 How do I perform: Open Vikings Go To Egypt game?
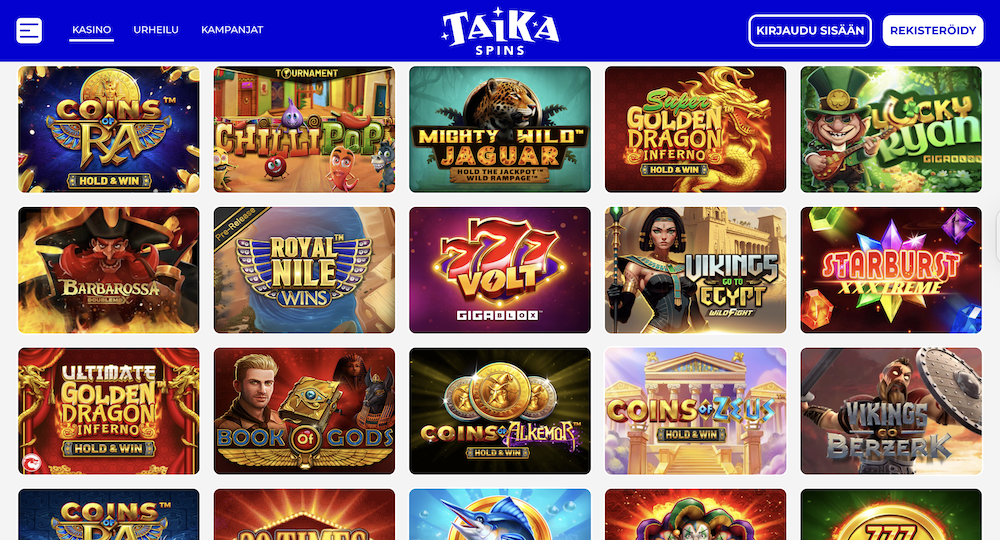(x=695, y=270)
